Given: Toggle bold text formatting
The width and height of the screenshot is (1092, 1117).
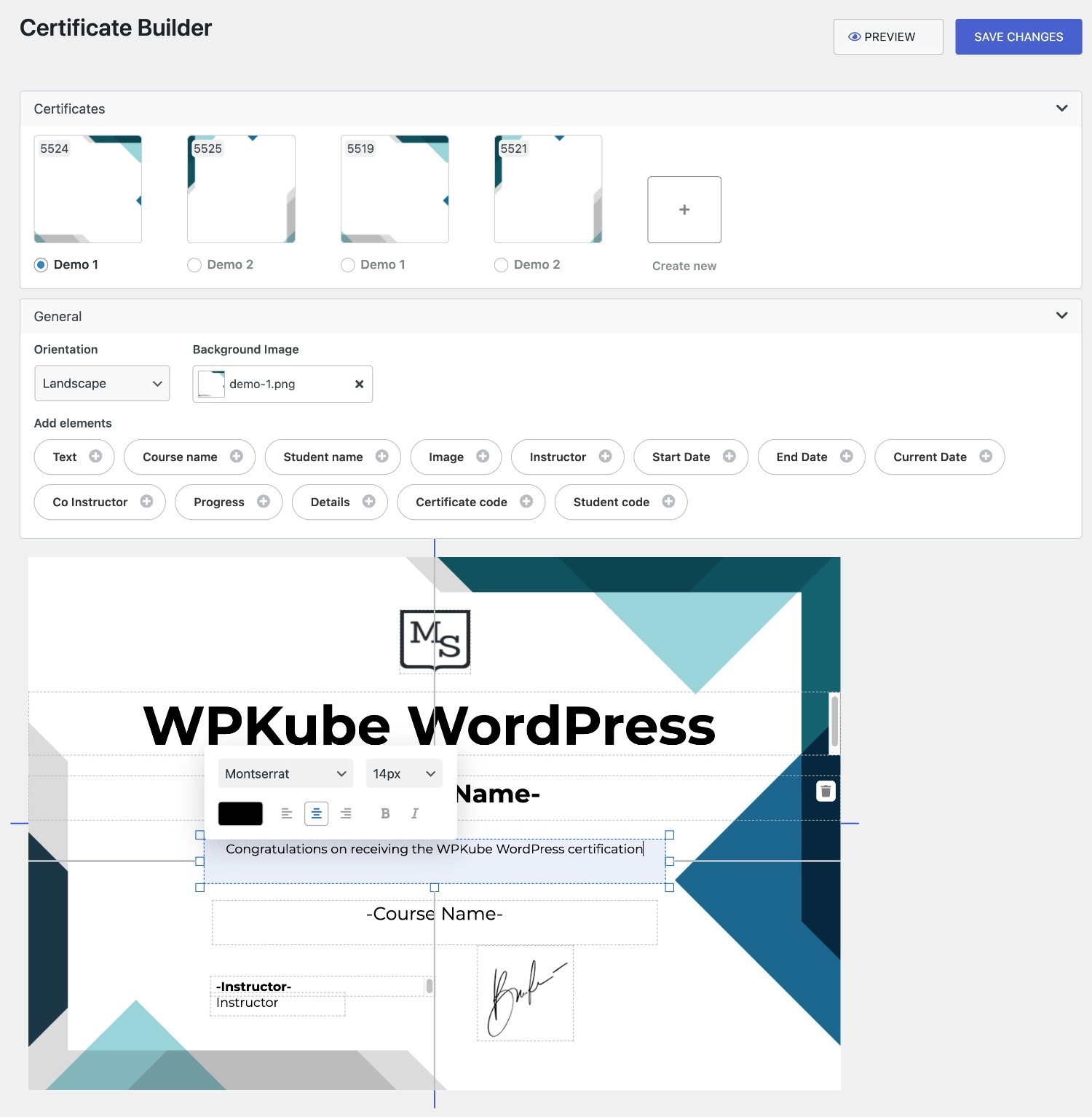Looking at the screenshot, I should click(385, 813).
